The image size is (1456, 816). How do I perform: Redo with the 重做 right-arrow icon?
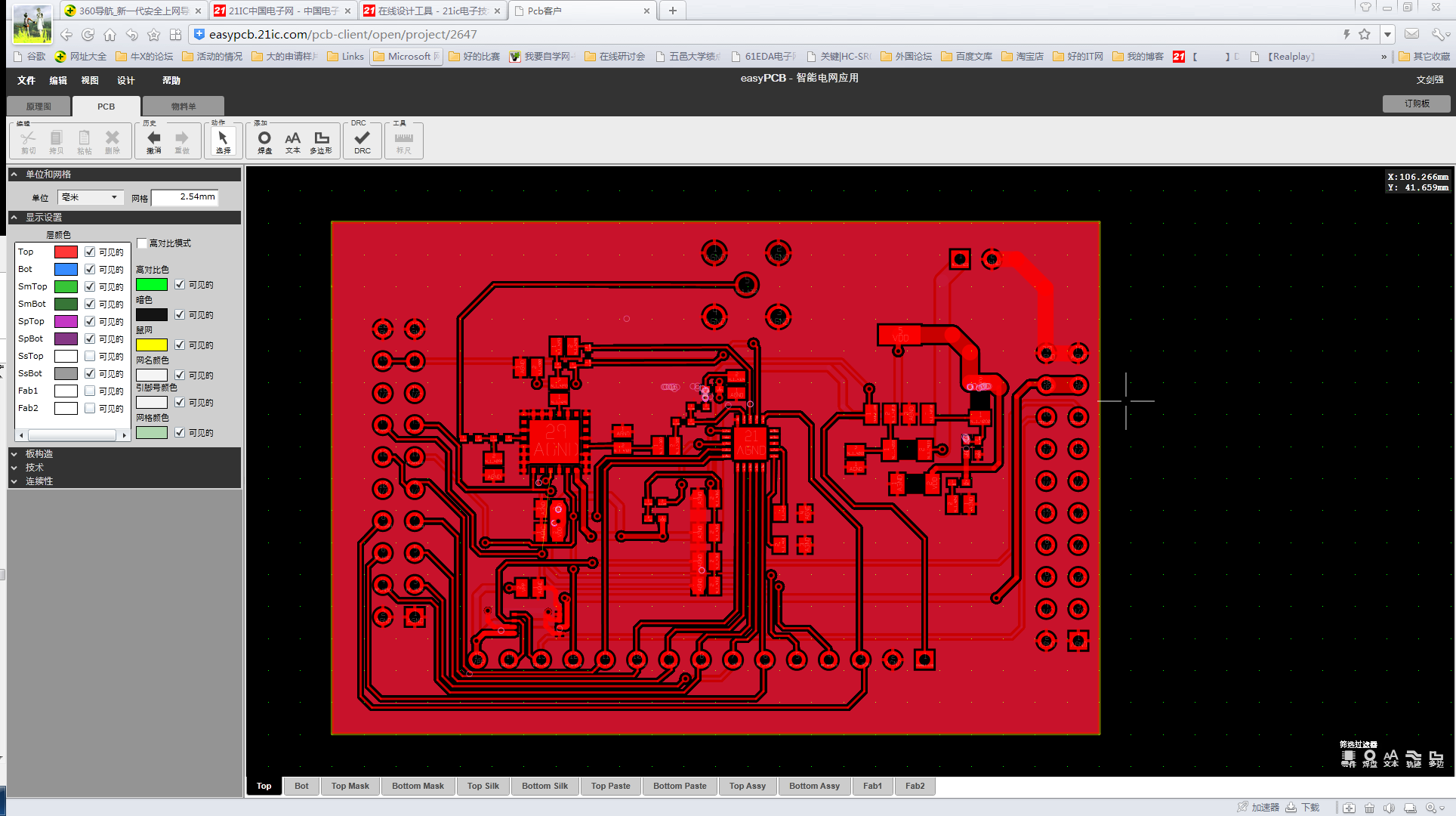182,141
